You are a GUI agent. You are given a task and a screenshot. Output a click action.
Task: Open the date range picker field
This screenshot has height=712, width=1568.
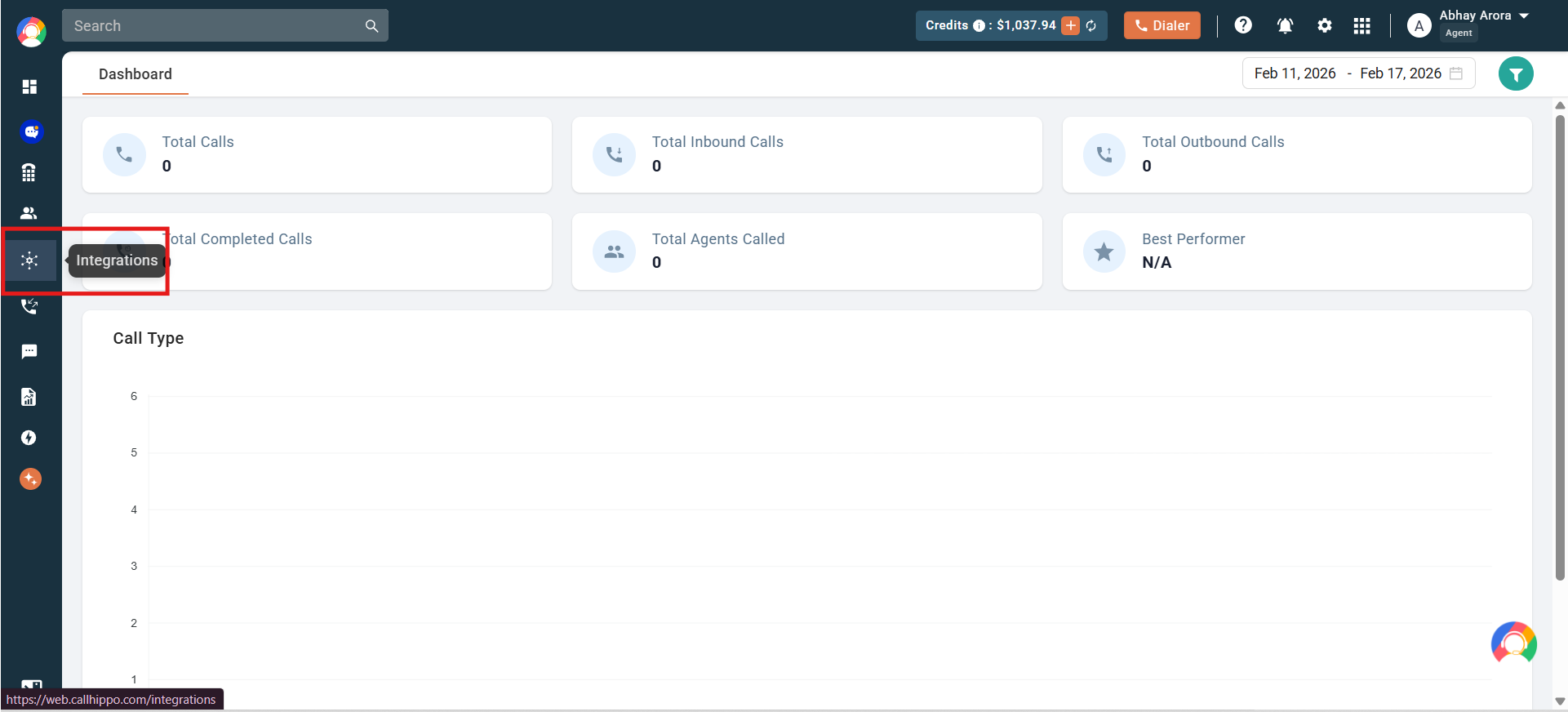point(1359,73)
